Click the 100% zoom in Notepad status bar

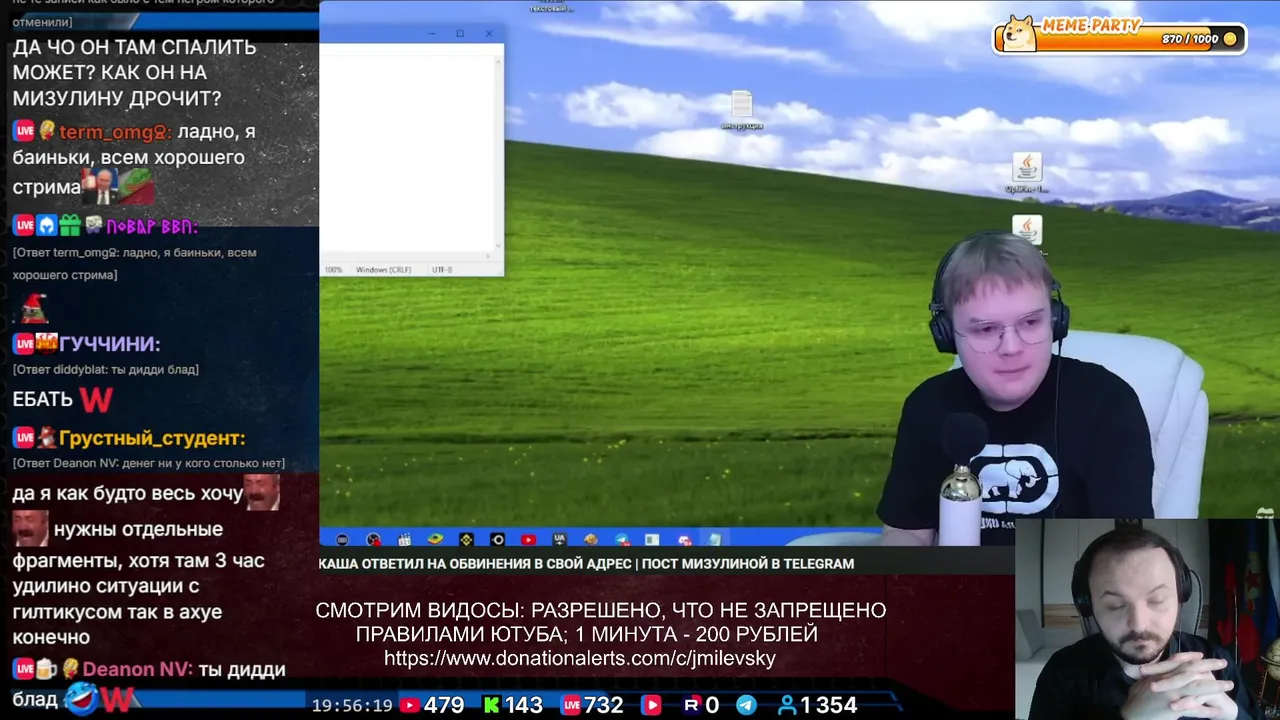(x=333, y=270)
